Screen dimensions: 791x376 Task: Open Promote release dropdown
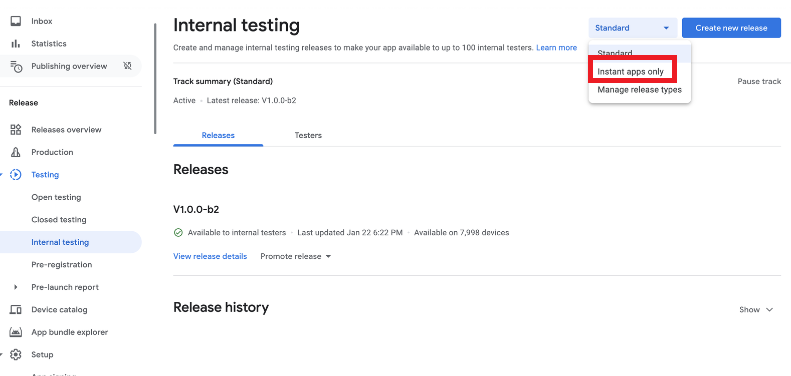pyautogui.click(x=296, y=256)
